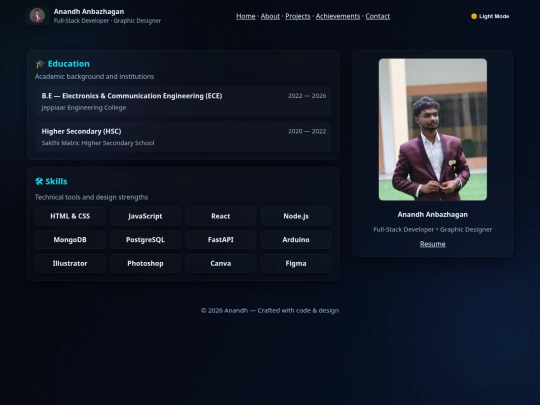Toggle Light Mode theme button
Viewport: 540px width, 405px height.
(490, 16)
